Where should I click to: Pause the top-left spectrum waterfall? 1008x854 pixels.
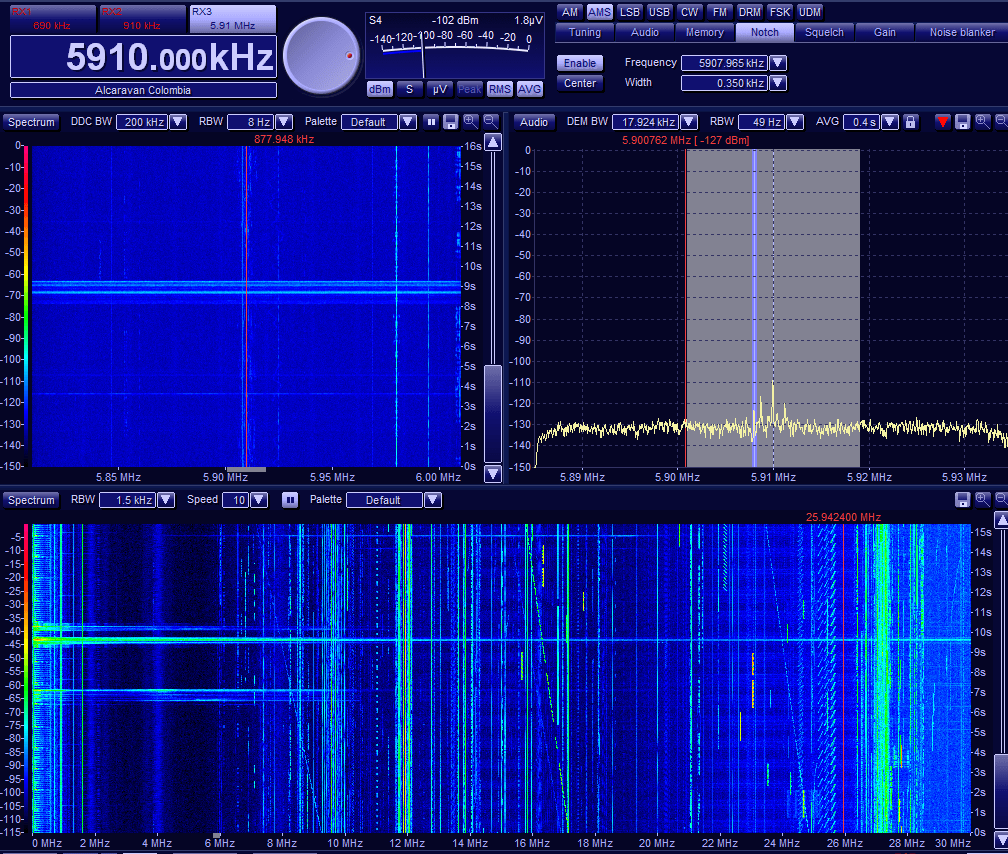coord(431,122)
